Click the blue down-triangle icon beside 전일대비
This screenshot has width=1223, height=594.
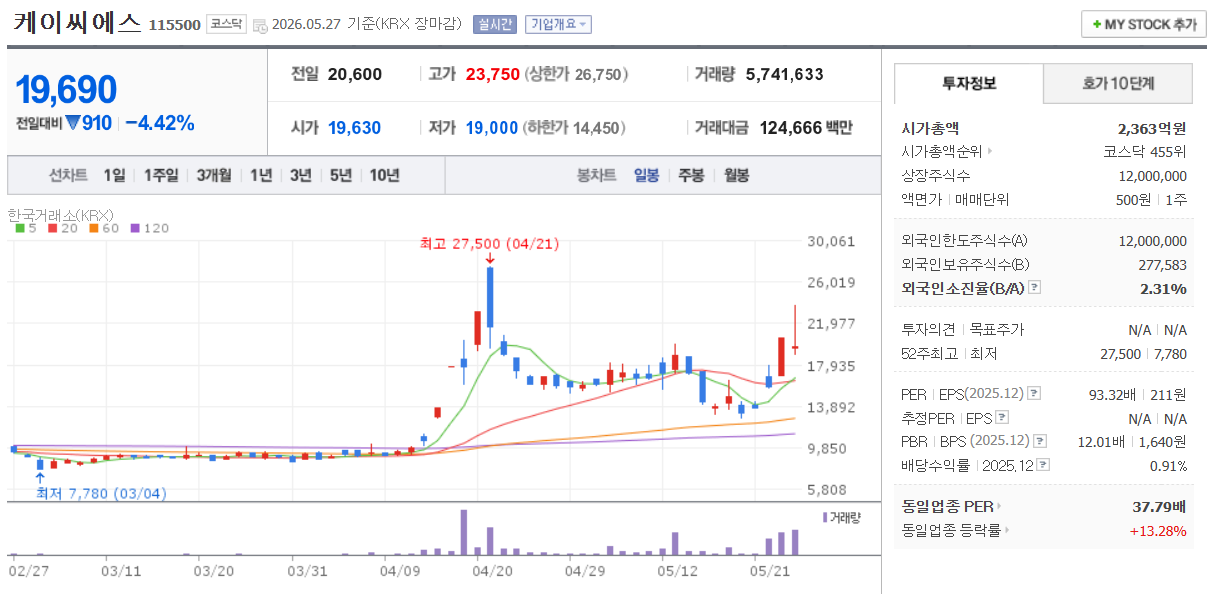tap(72, 124)
